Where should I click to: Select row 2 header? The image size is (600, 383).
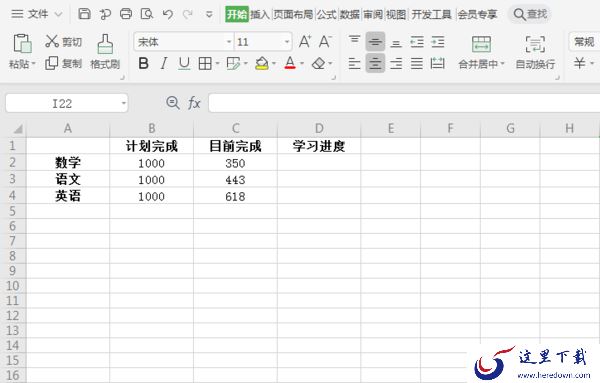(x=13, y=163)
